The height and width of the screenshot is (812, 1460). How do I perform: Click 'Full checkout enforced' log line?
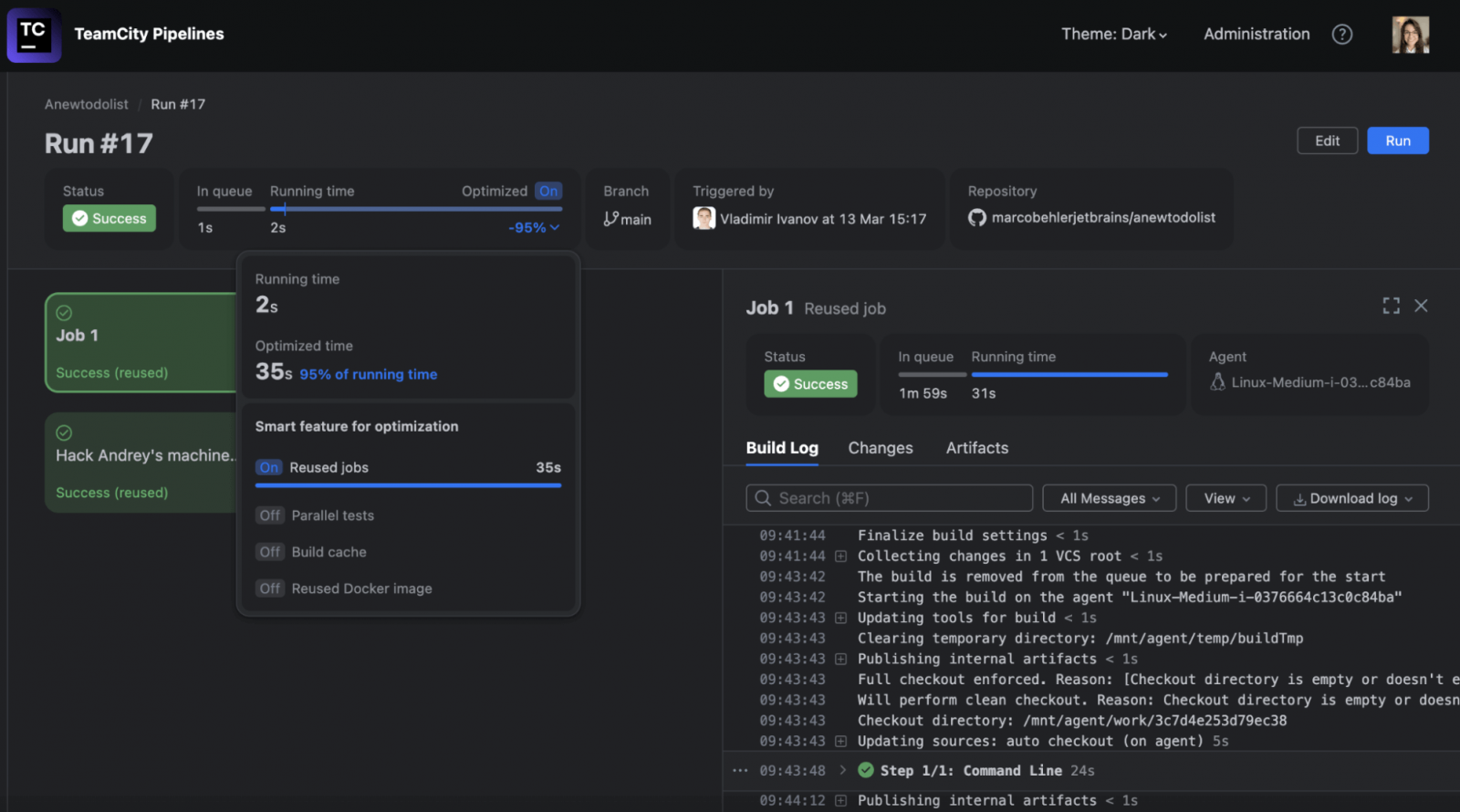pos(1158,680)
